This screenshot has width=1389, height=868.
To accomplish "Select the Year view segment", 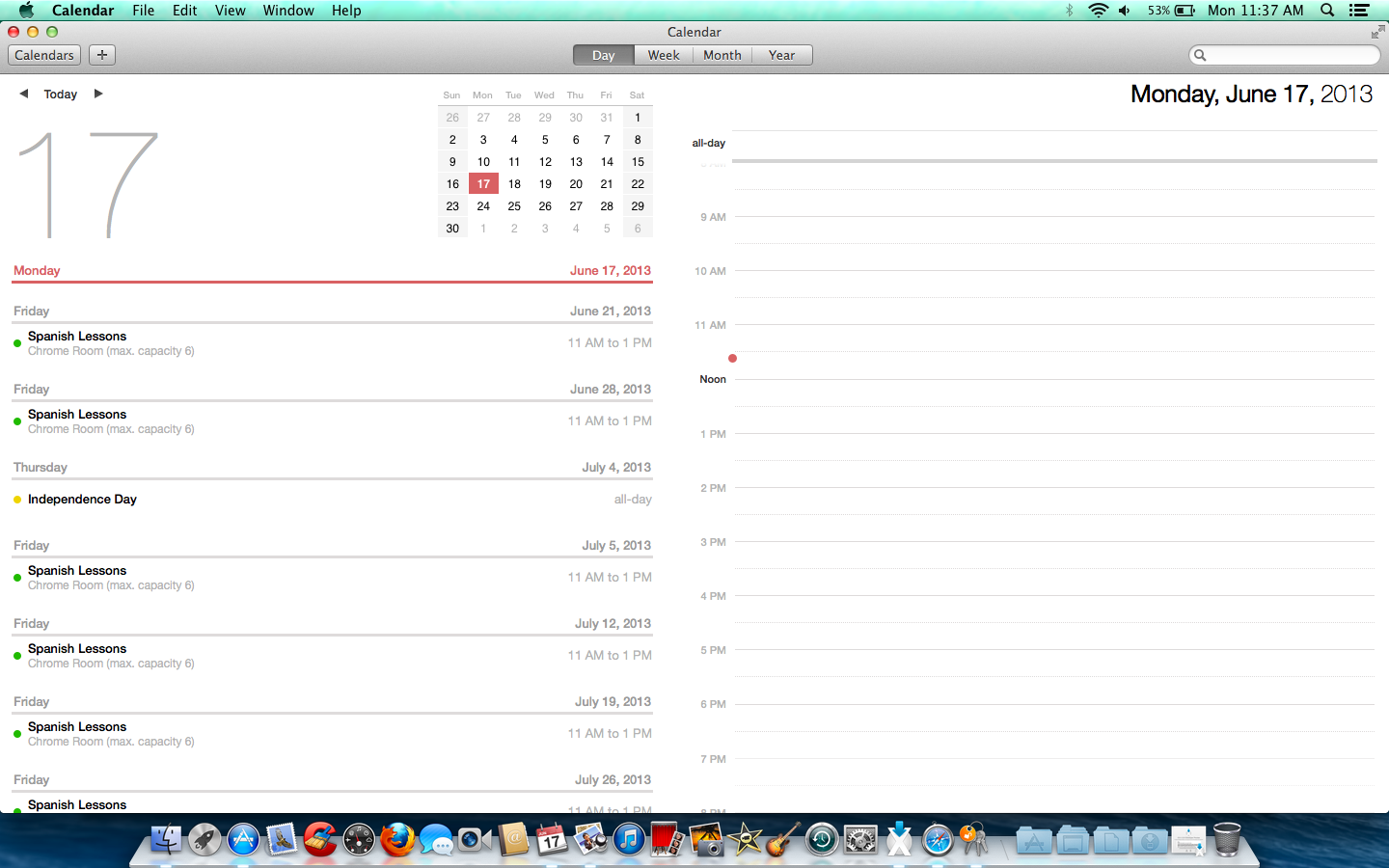I will coord(781,55).
